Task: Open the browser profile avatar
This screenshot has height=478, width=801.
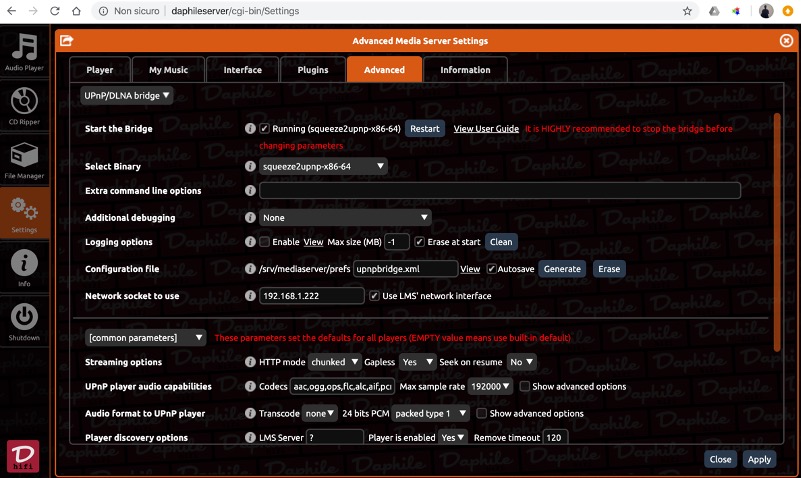Action: [766, 11]
